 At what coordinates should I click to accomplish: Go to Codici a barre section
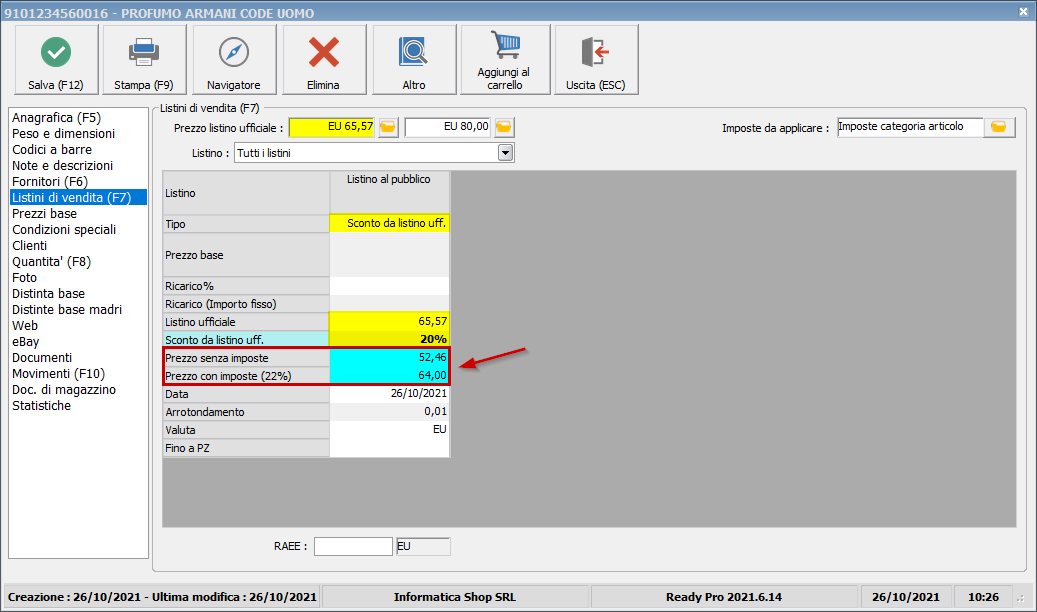[52, 150]
